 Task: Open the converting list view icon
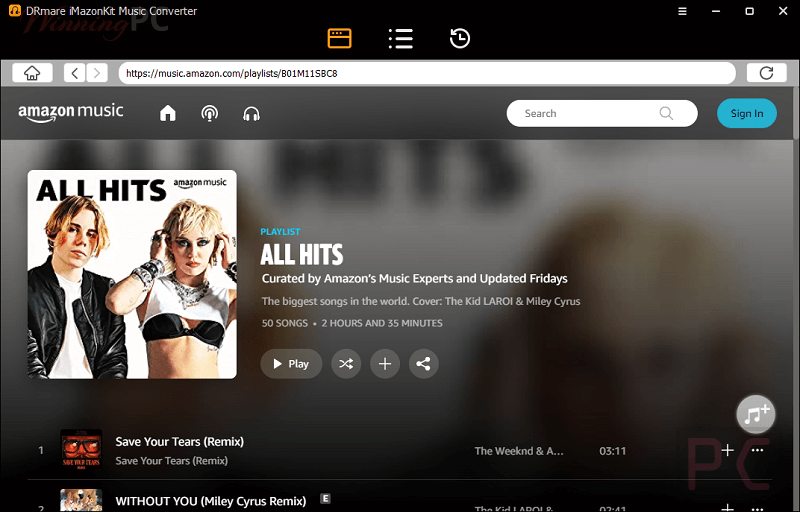click(400, 39)
